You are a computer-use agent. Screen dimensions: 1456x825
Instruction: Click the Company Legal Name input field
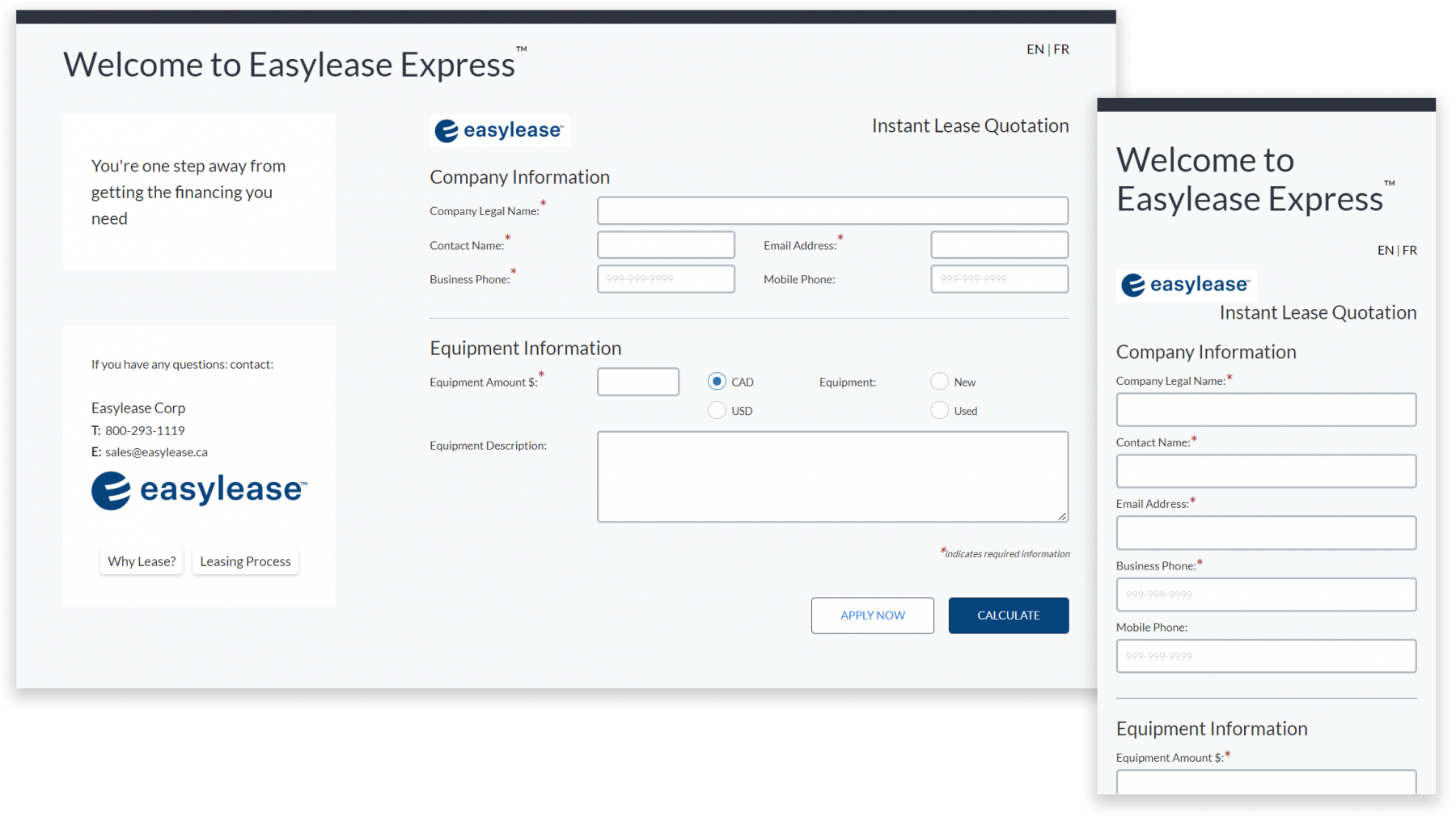point(832,210)
